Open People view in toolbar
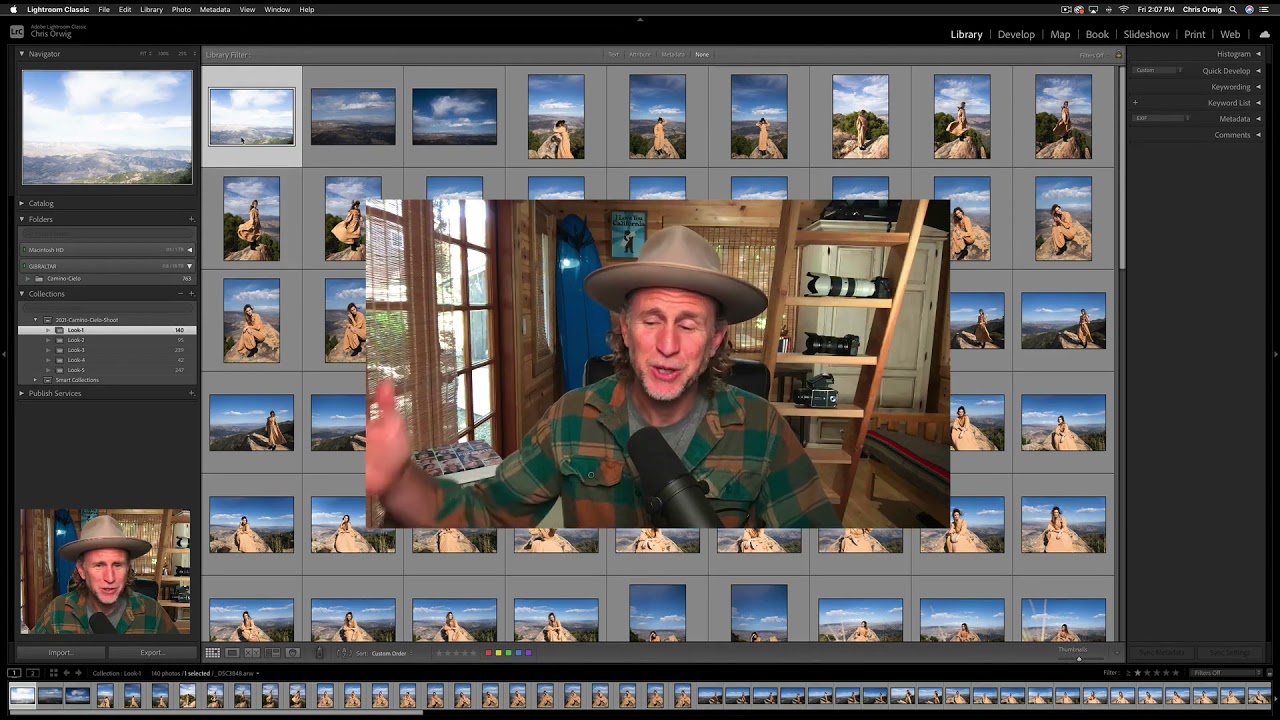Image resolution: width=1280 pixels, height=720 pixels. [x=292, y=653]
